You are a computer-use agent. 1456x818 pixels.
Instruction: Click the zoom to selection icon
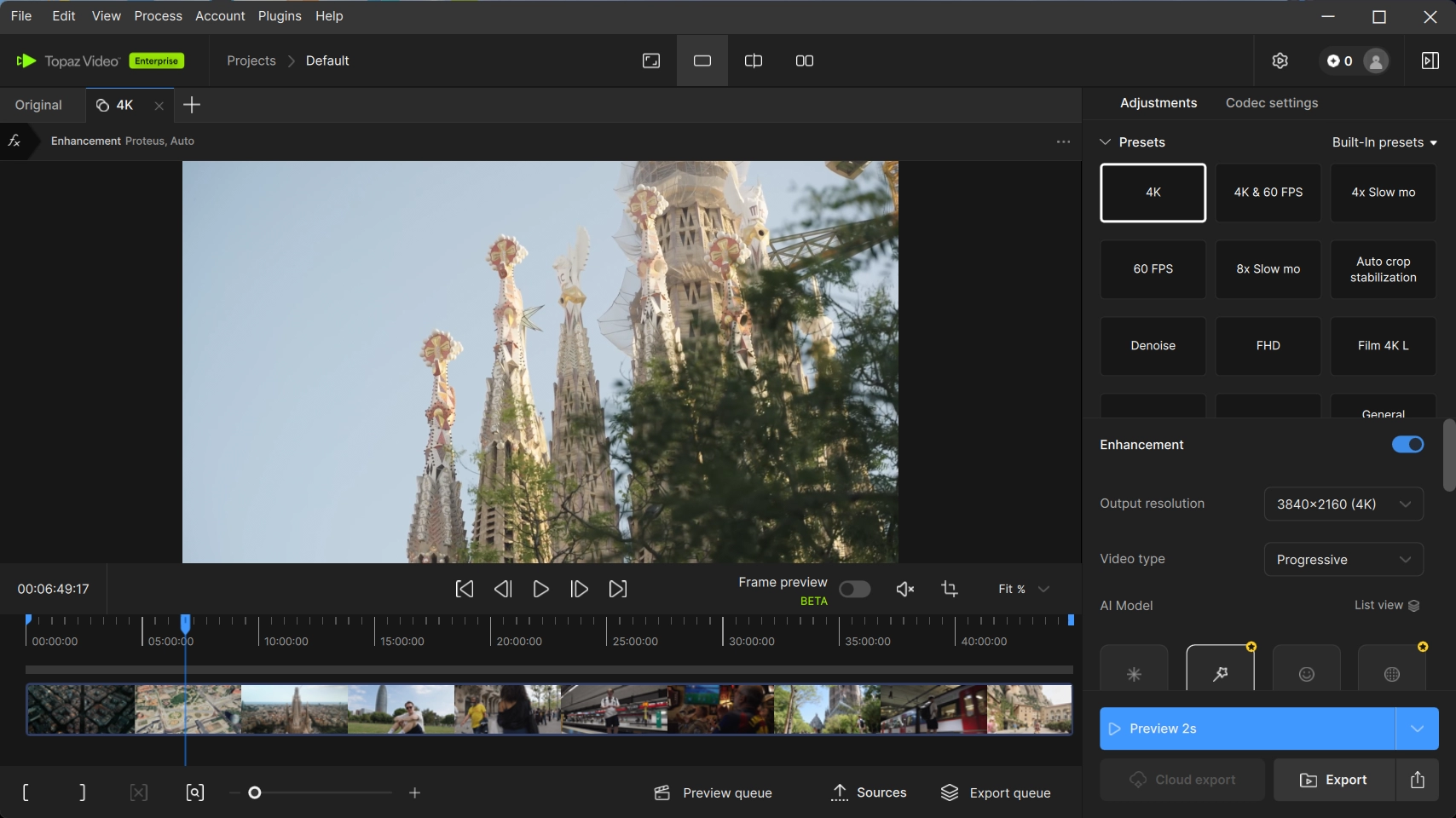[x=194, y=792]
